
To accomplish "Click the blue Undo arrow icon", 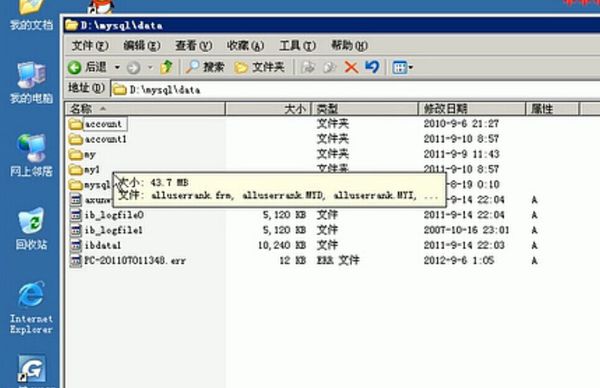I will [372, 67].
